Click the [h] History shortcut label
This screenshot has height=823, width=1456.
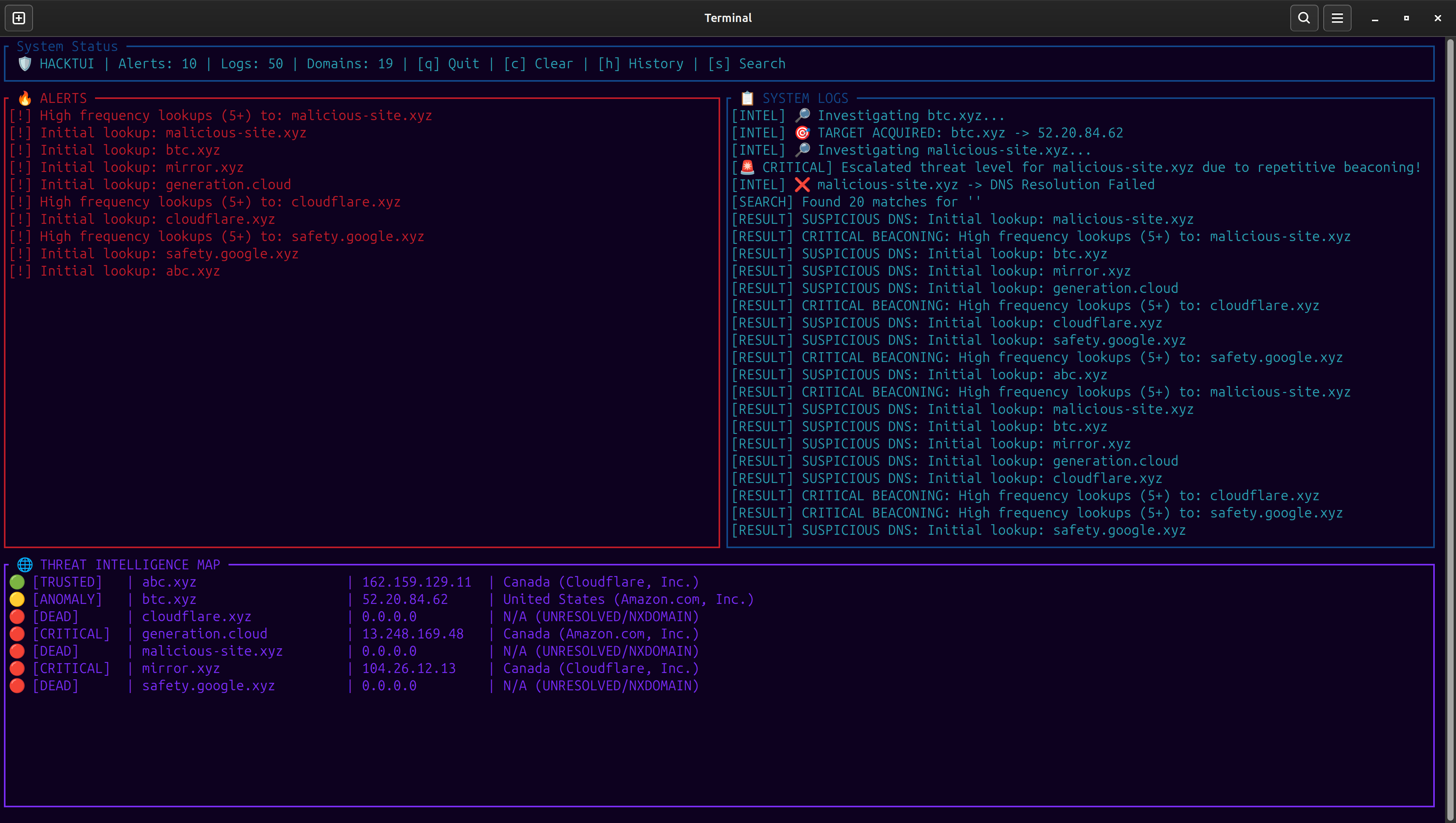click(x=640, y=64)
